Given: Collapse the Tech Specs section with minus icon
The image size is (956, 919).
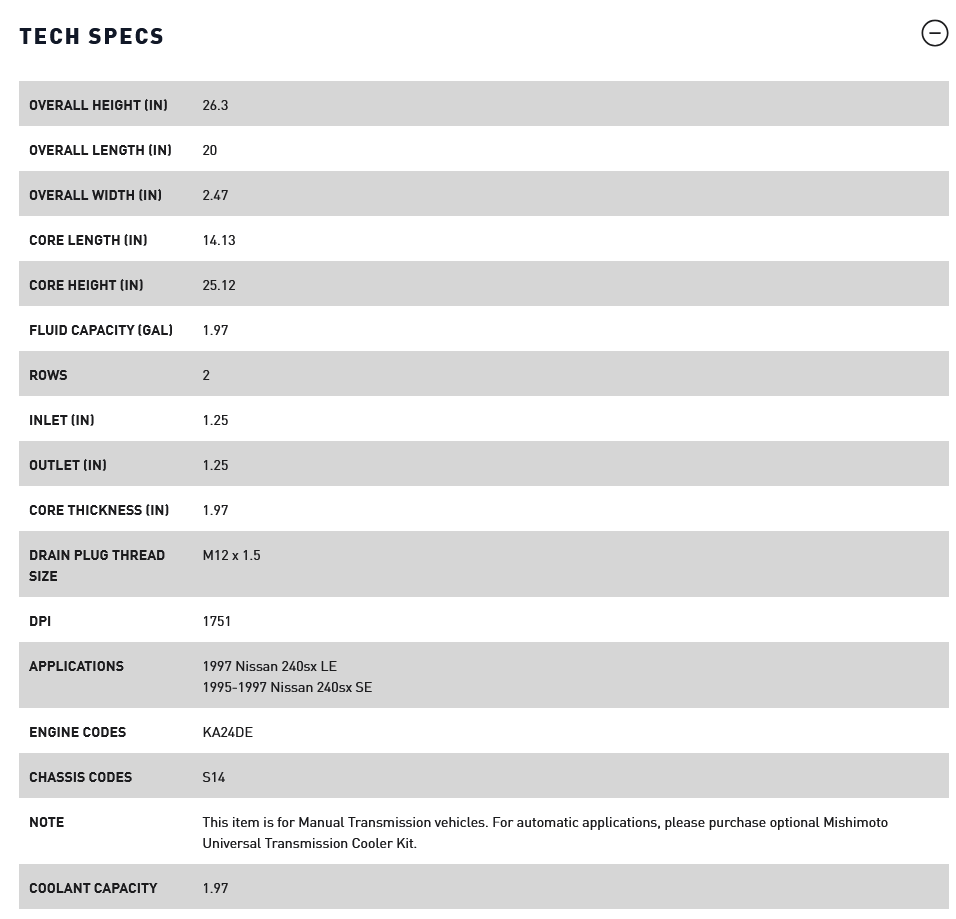Looking at the screenshot, I should (934, 33).
